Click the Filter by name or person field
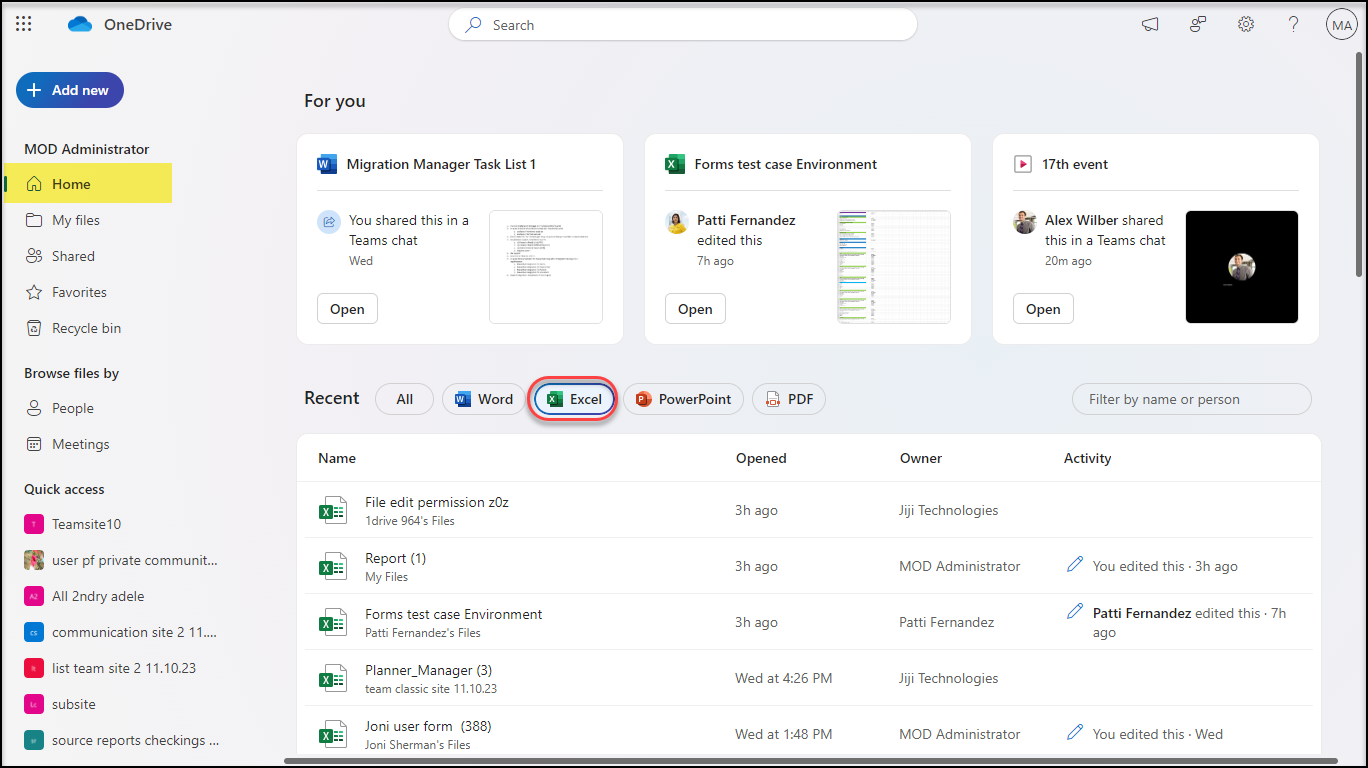Viewport: 1368px width, 768px height. click(1190, 399)
